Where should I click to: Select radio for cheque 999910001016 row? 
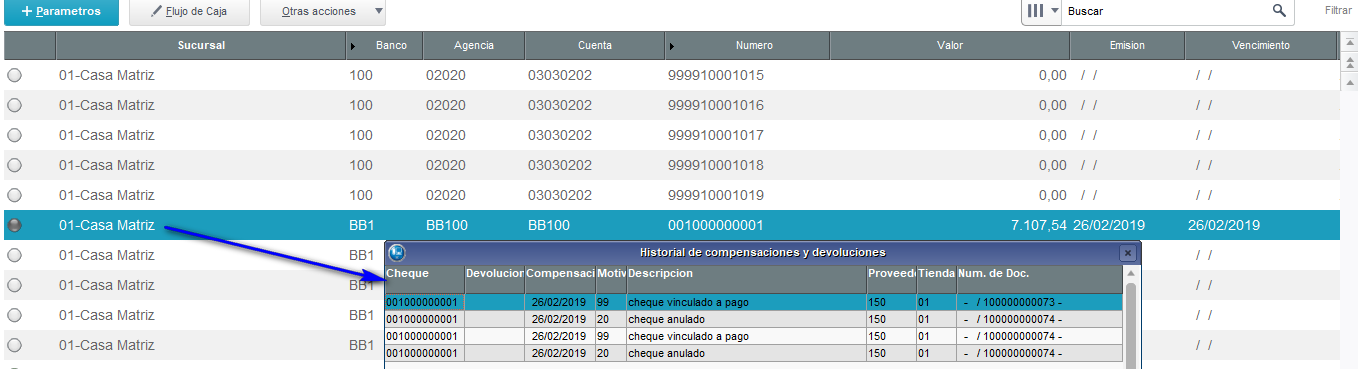[x=15, y=105]
